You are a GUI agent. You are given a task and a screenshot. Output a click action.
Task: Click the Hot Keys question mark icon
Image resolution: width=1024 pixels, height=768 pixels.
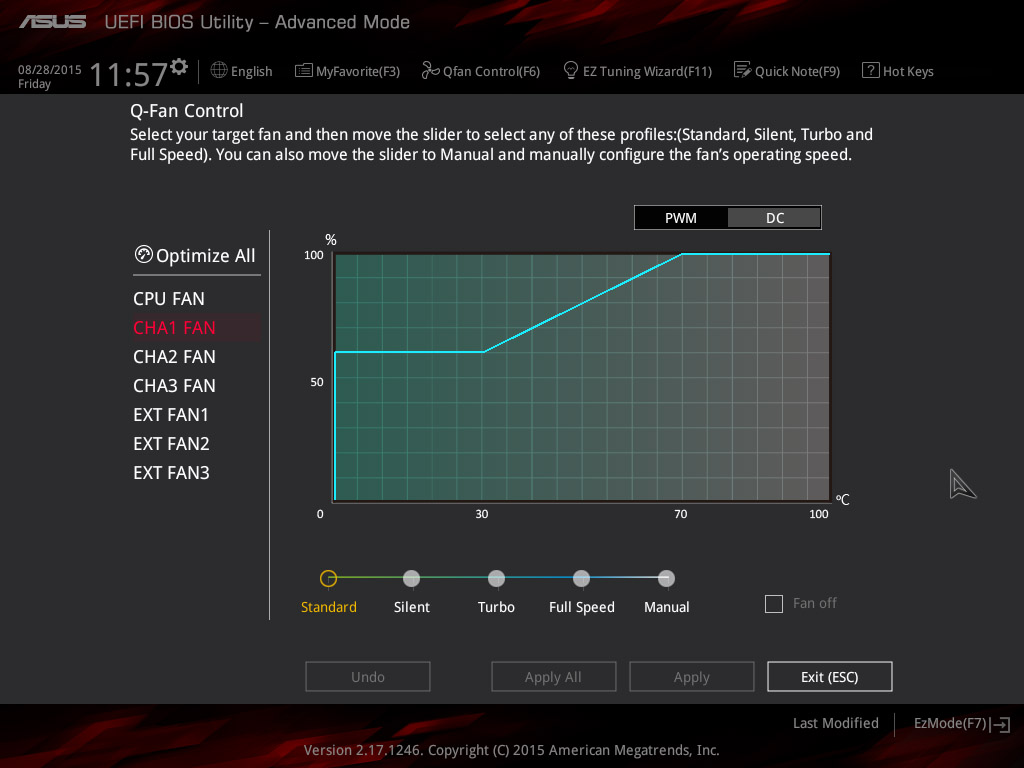(871, 70)
